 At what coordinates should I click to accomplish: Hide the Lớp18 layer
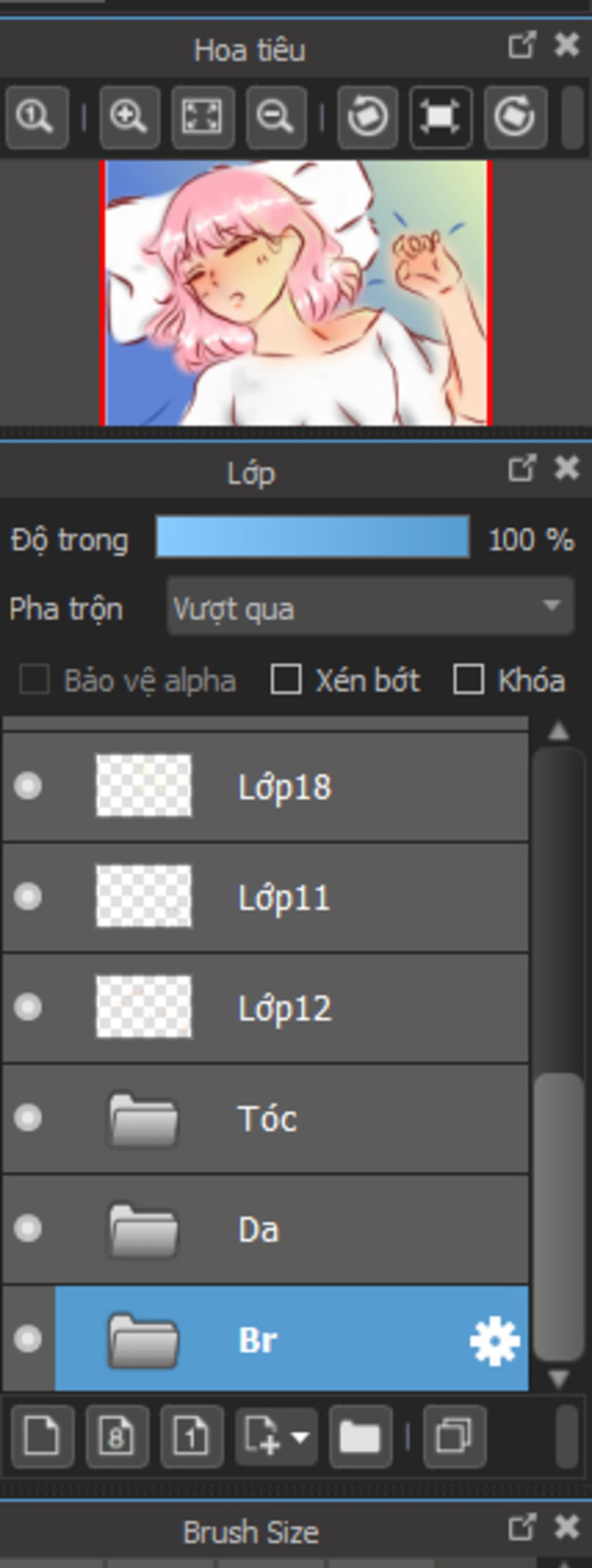tap(28, 786)
